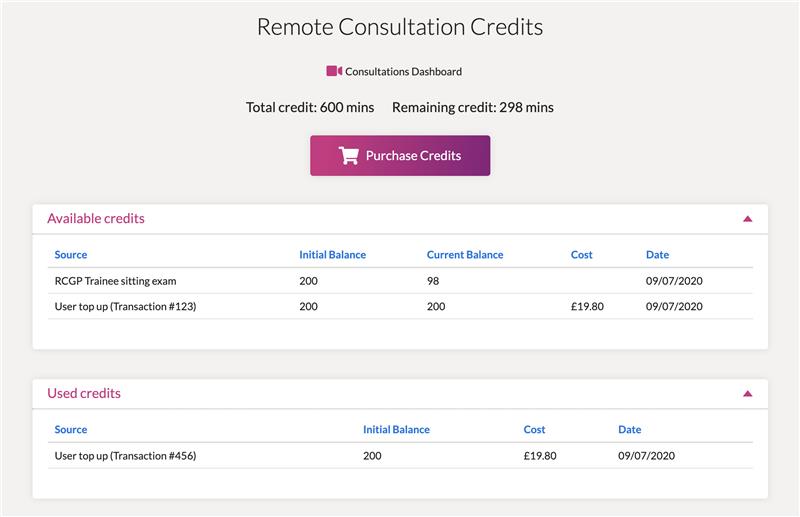
Task: Click the Cost header in Available credits
Action: (x=582, y=255)
